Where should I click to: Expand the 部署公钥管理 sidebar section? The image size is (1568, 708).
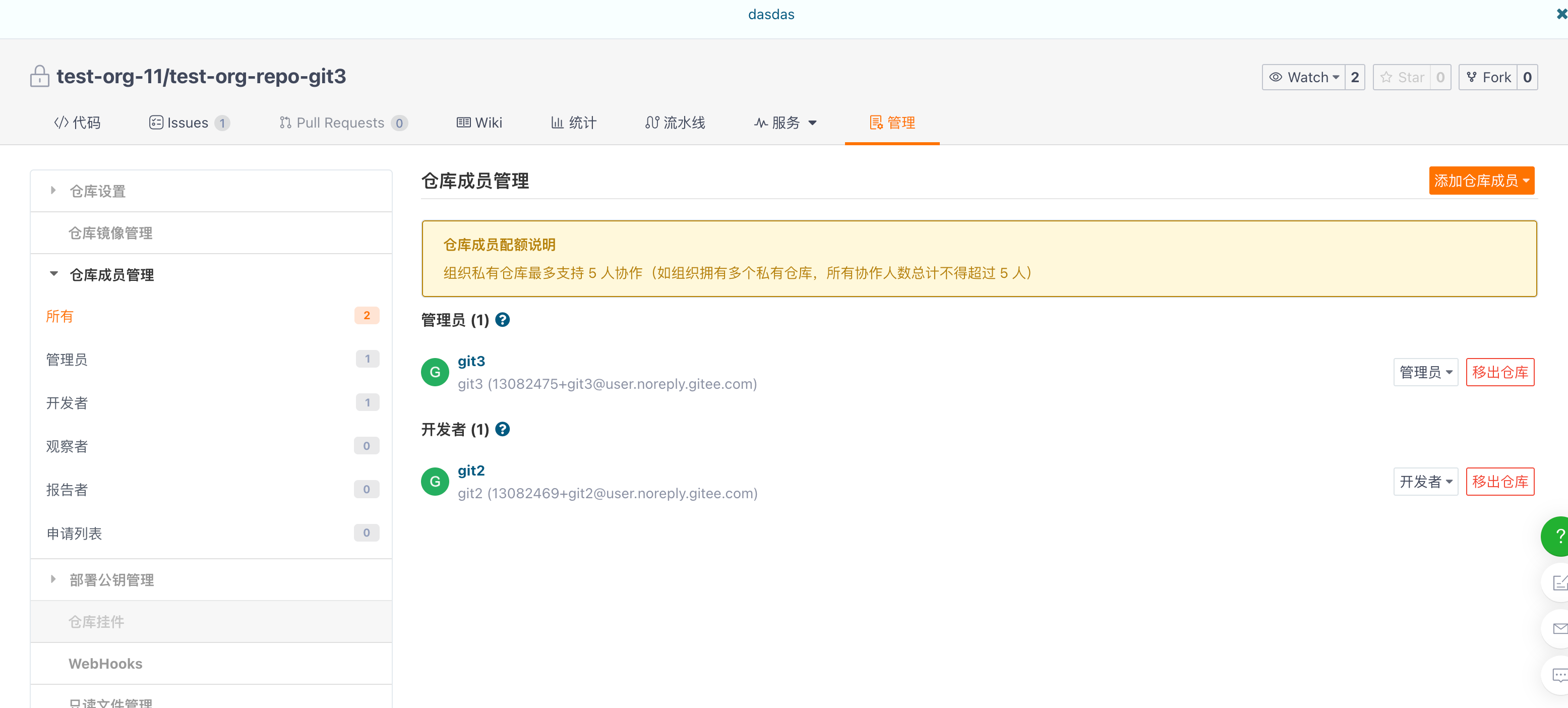click(x=211, y=579)
